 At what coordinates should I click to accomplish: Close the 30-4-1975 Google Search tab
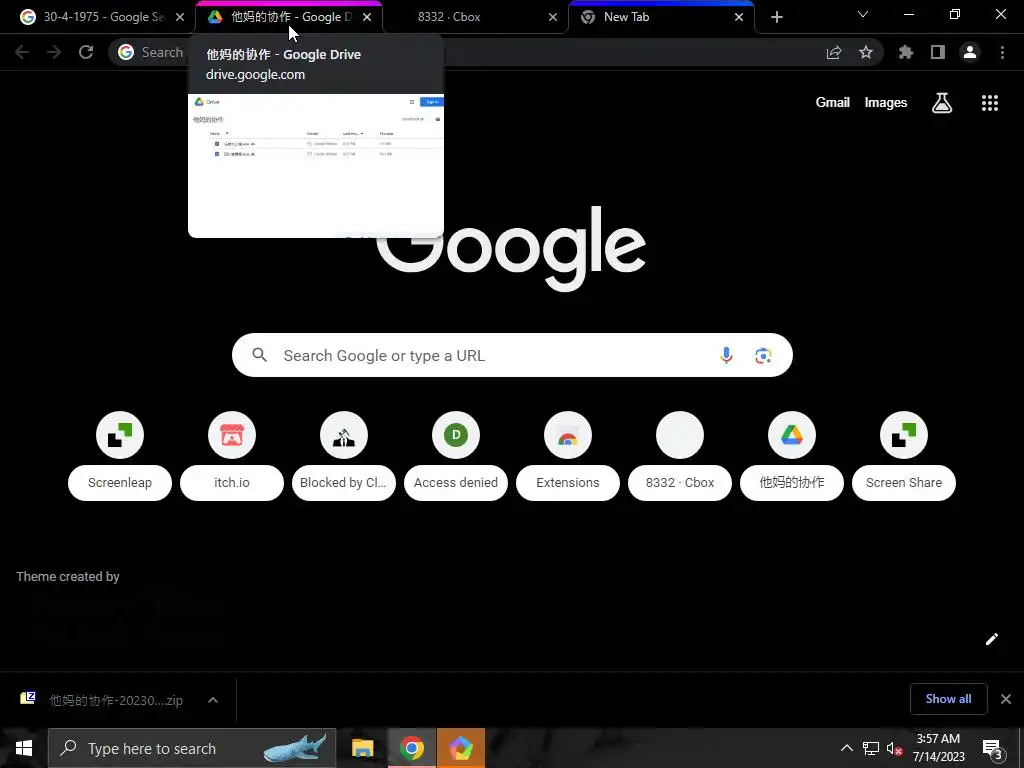180,17
